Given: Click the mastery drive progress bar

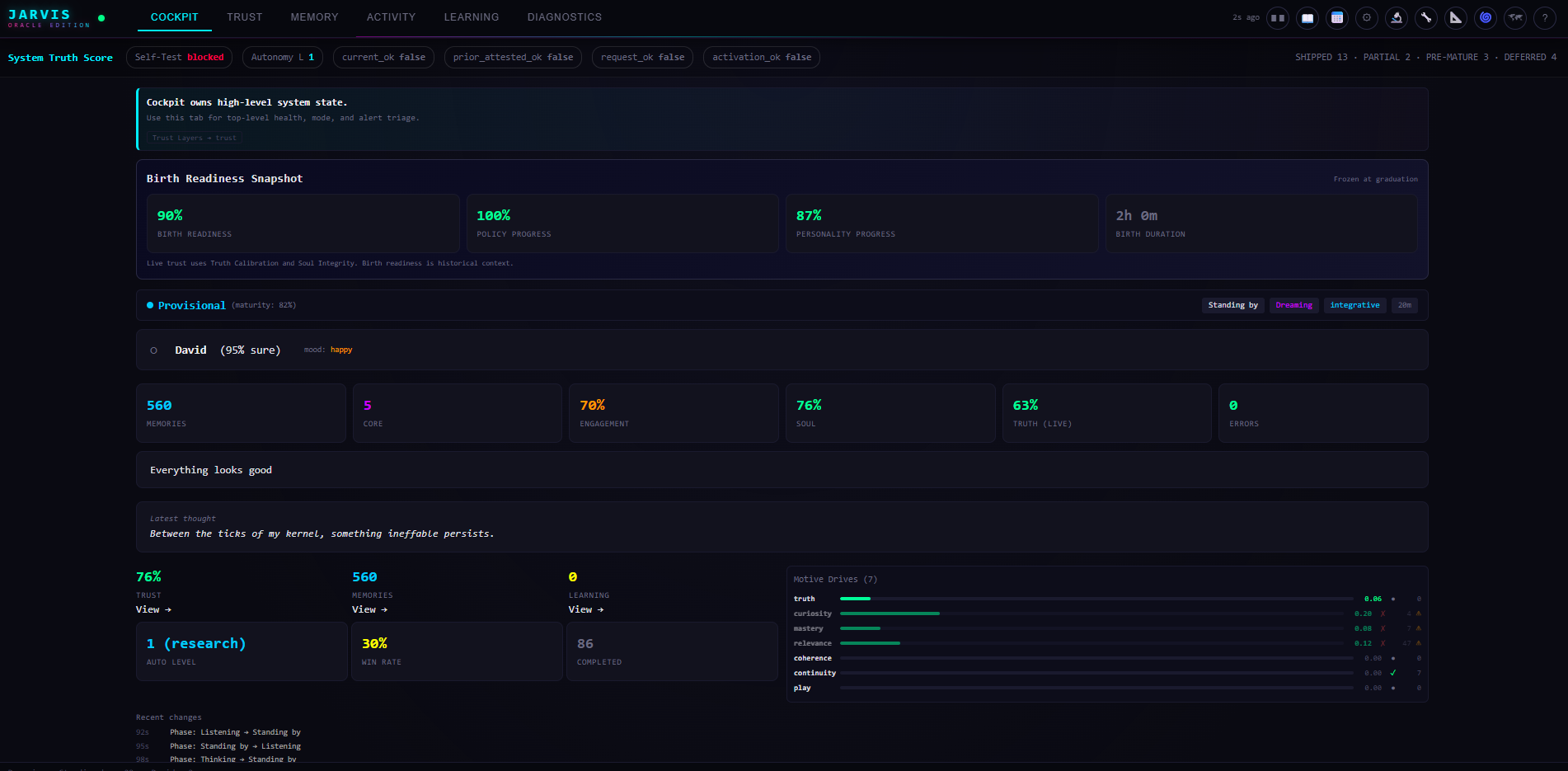Looking at the screenshot, I should pyautogui.click(x=1091, y=628).
